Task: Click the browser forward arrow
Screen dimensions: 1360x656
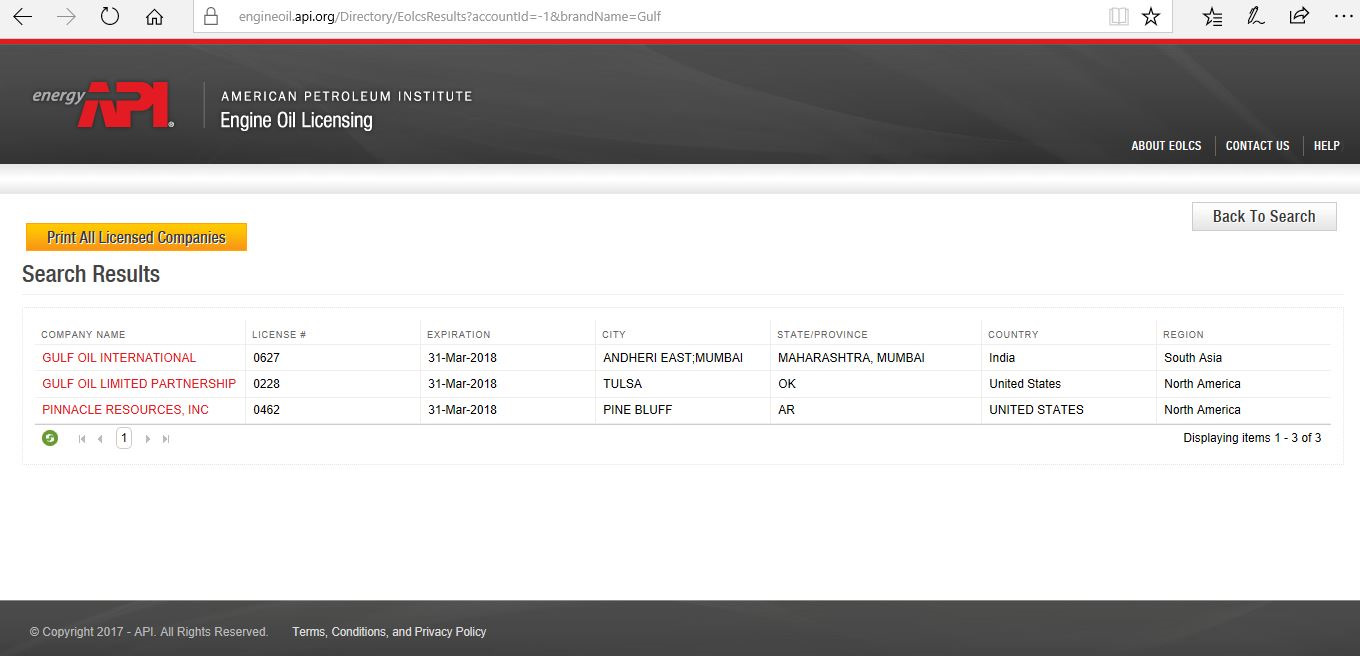Action: (66, 16)
